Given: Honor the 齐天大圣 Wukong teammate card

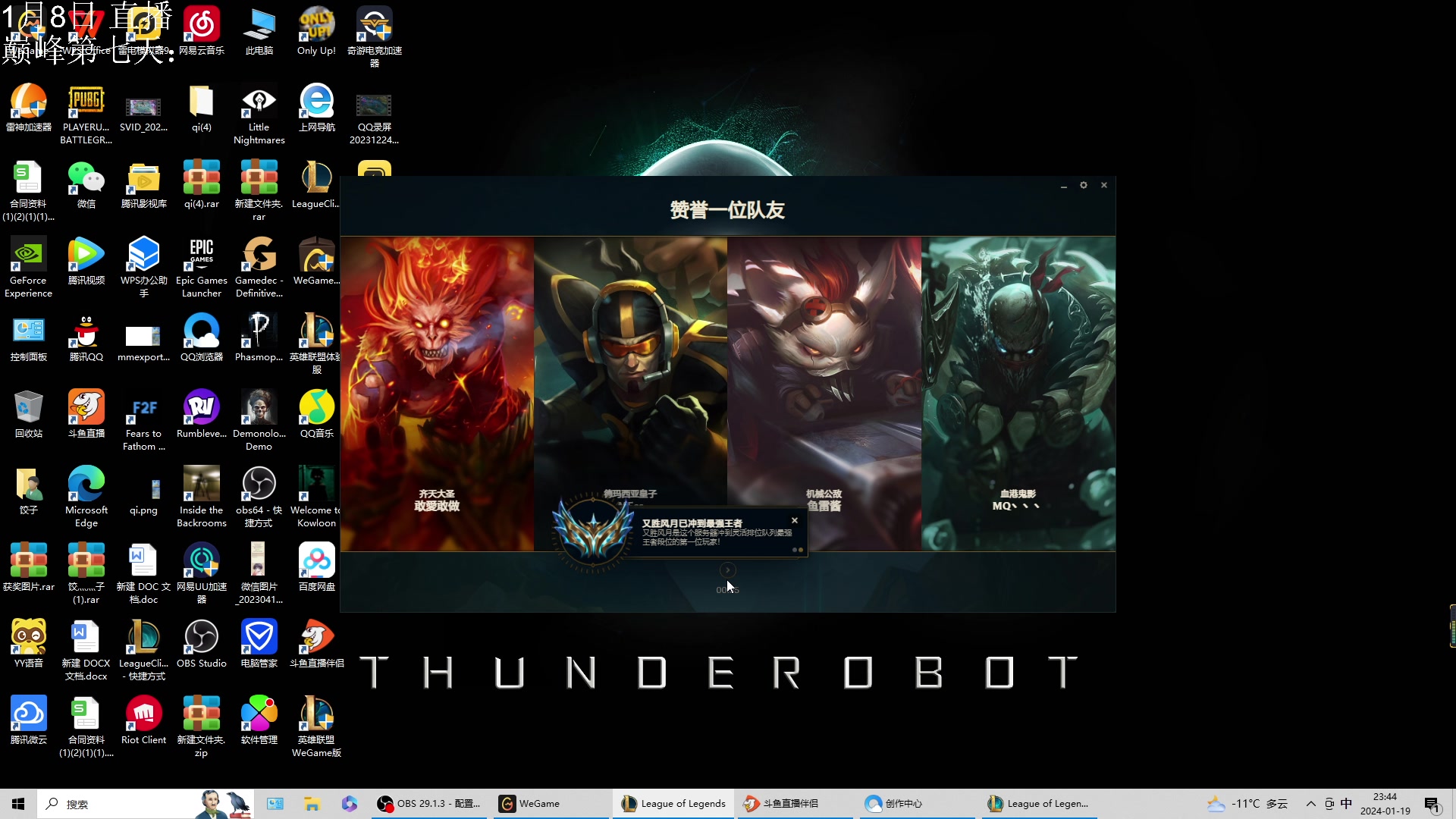Looking at the screenshot, I should (x=437, y=394).
